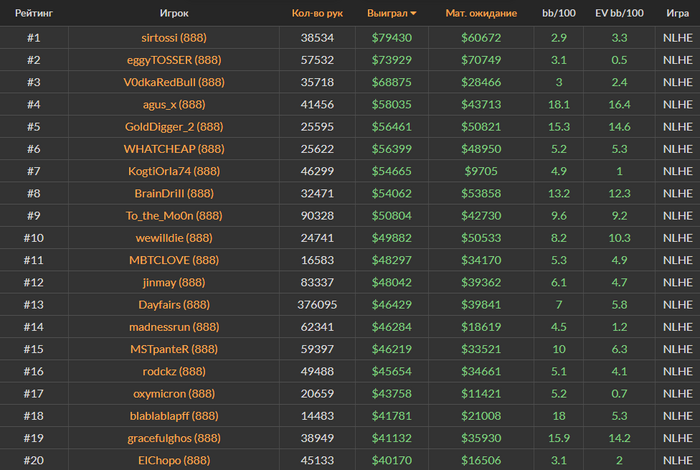View To_the_Mo0n (888) player stats
Screen dimensions: 700x470
pos(174,216)
